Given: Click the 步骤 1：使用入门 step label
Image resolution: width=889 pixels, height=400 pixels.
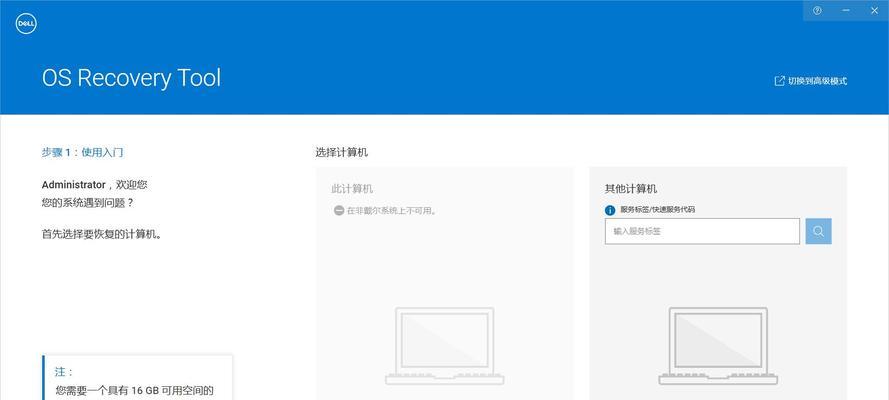Looking at the screenshot, I should coord(82,152).
